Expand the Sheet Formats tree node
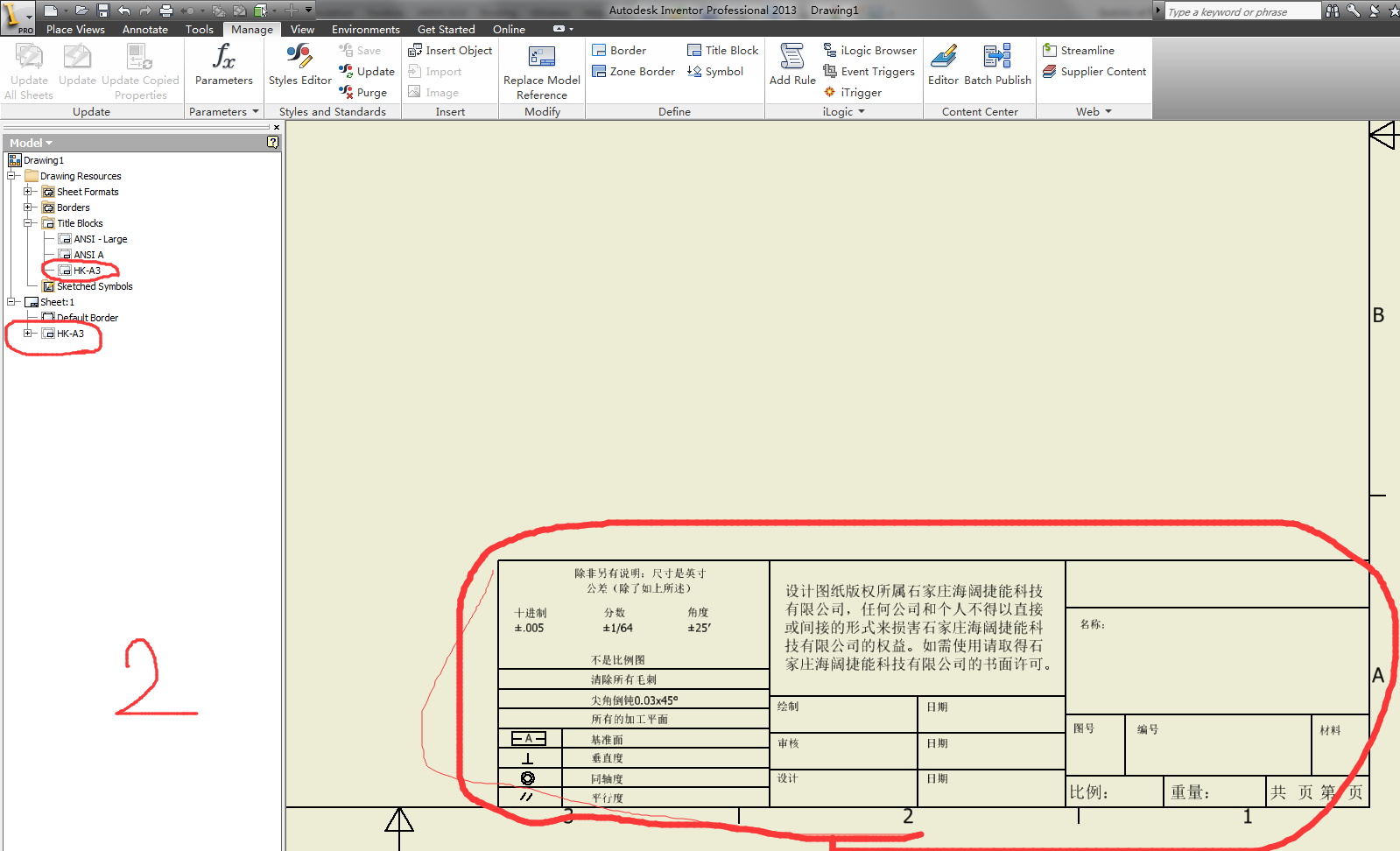Screen dimensions: 1400x851 [x=28, y=192]
